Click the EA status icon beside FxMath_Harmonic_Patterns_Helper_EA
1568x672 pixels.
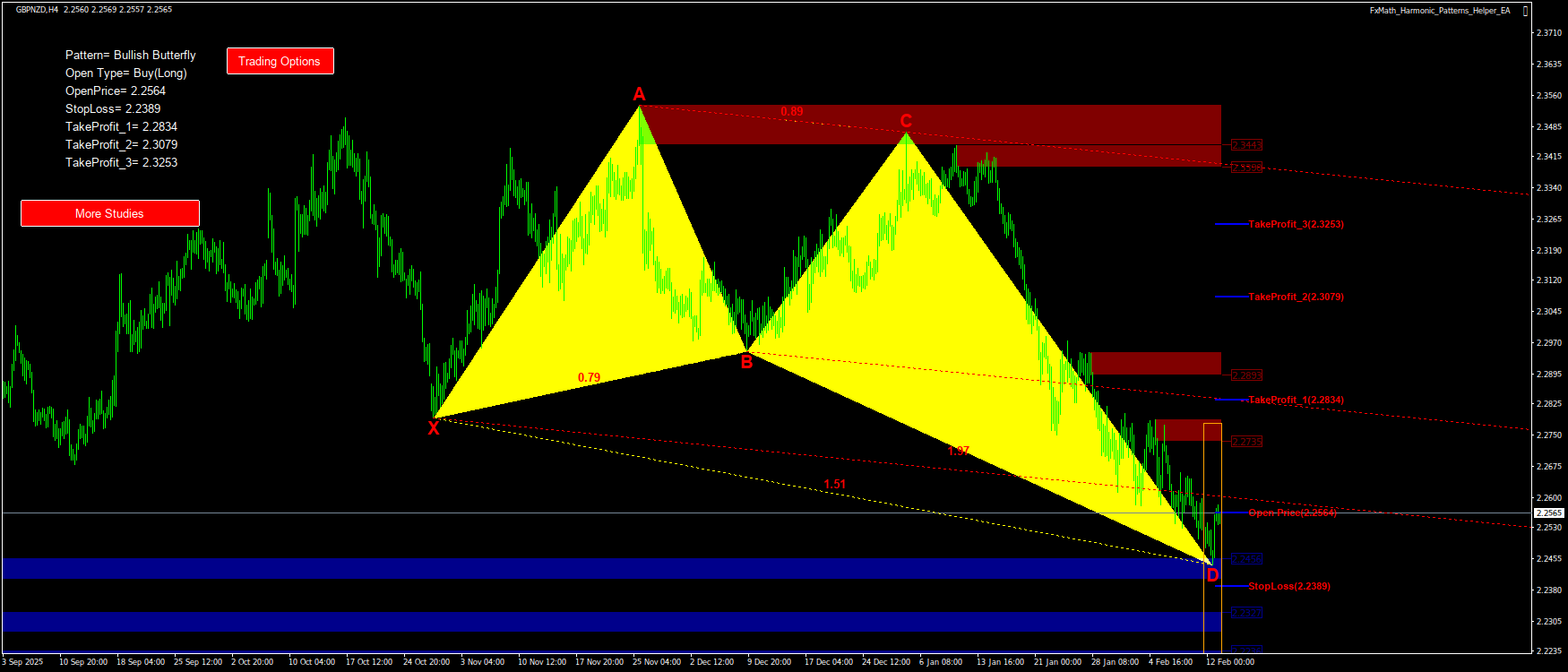pos(1525,11)
